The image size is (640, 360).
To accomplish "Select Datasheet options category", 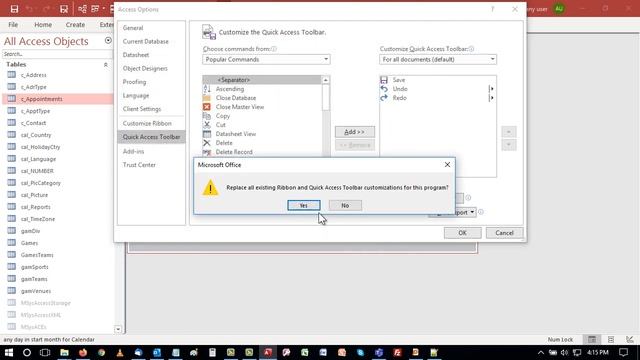I will (x=136, y=55).
